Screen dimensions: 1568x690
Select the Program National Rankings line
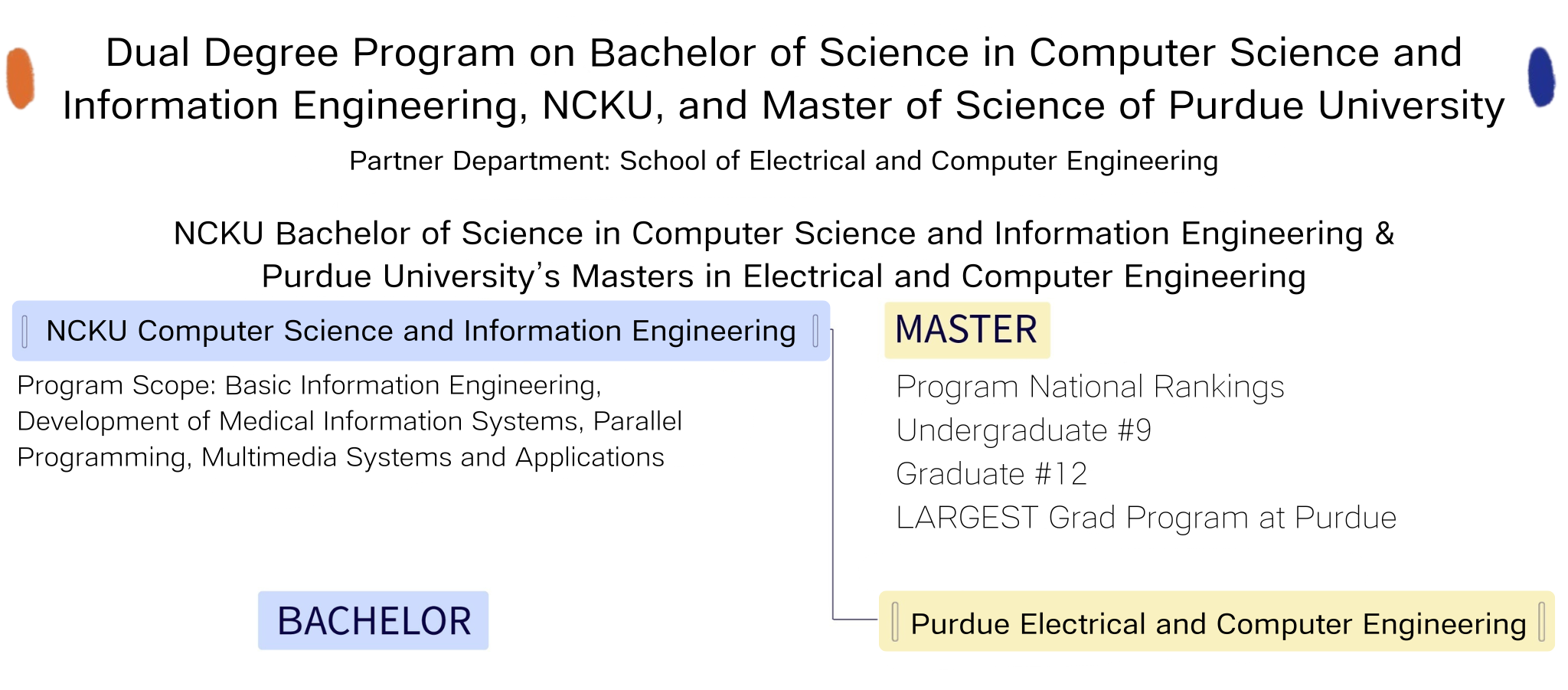pos(1089,387)
